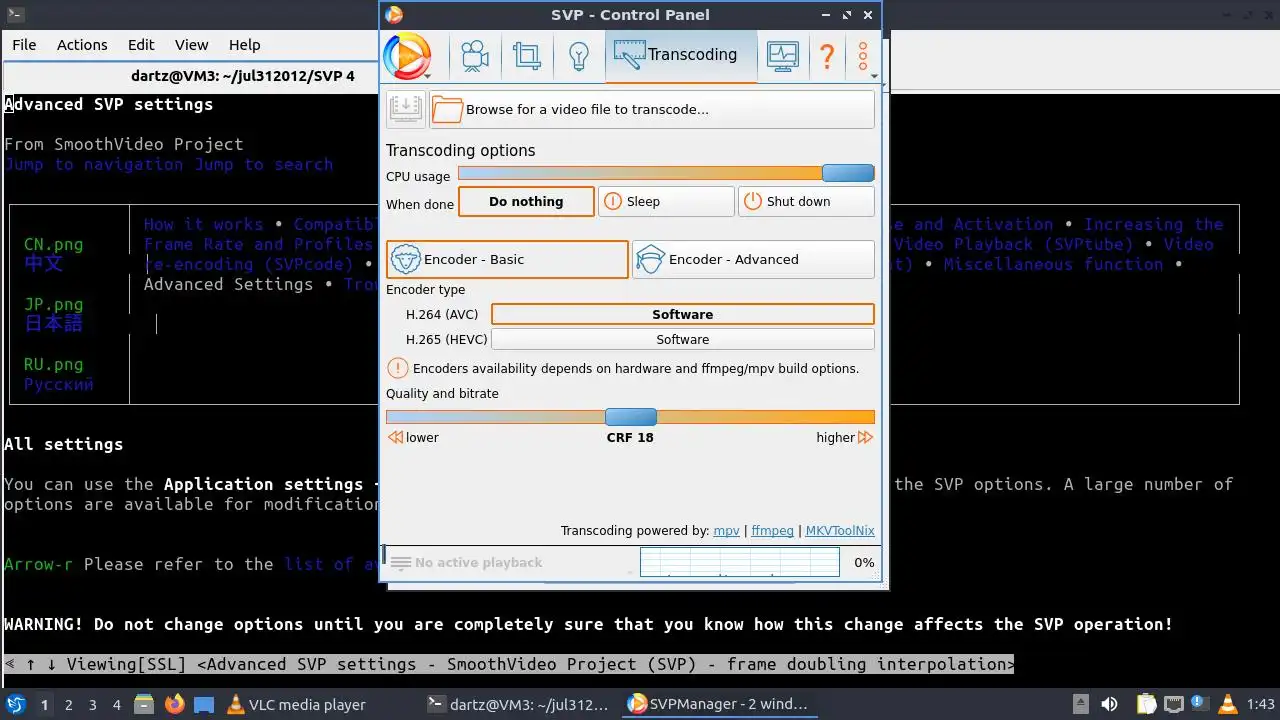Choose H.264 (AVC) Software encoder
This screenshot has width=1280, height=720.
click(x=683, y=314)
